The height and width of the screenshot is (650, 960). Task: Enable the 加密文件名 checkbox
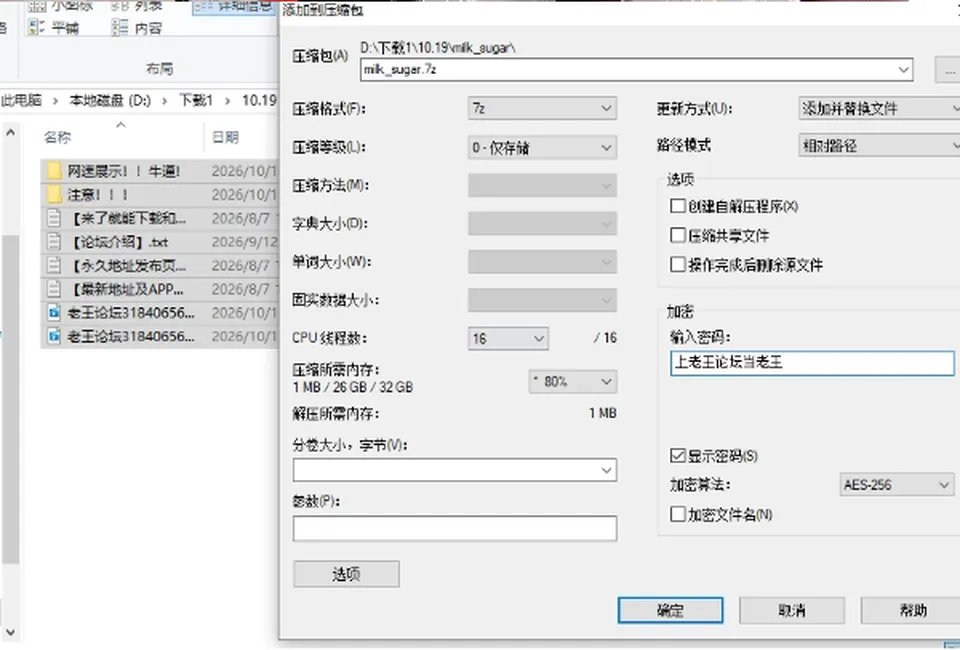678,514
